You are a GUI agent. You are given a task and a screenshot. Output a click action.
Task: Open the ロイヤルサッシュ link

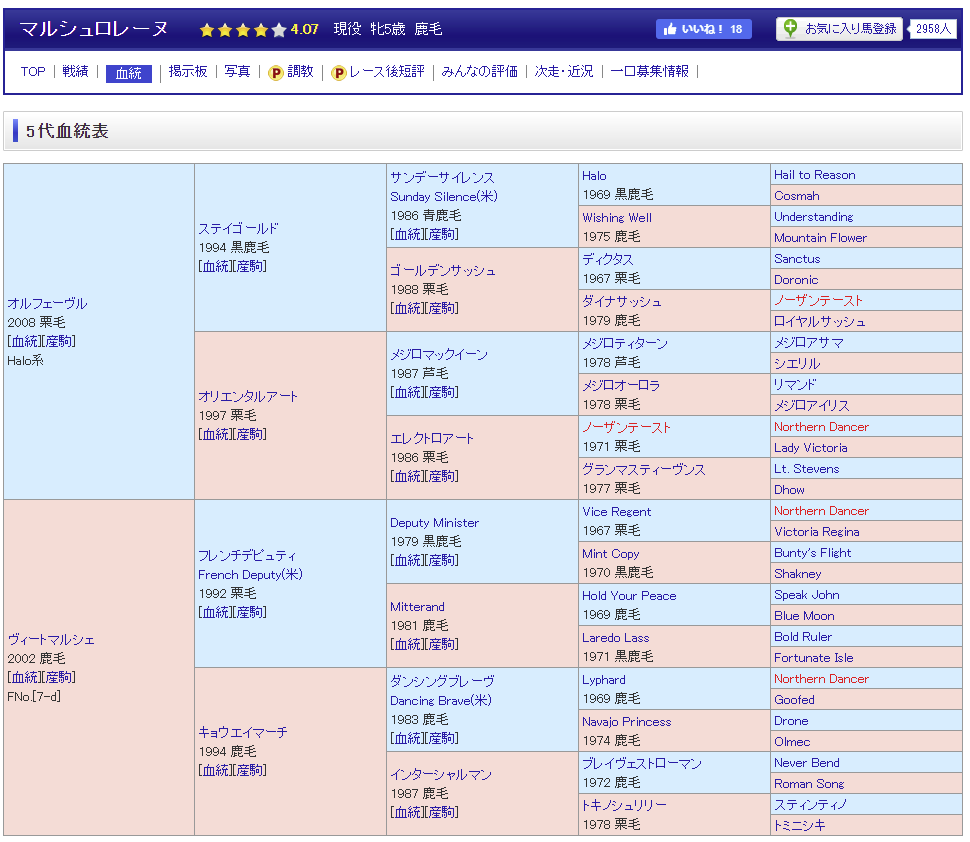tap(820, 322)
